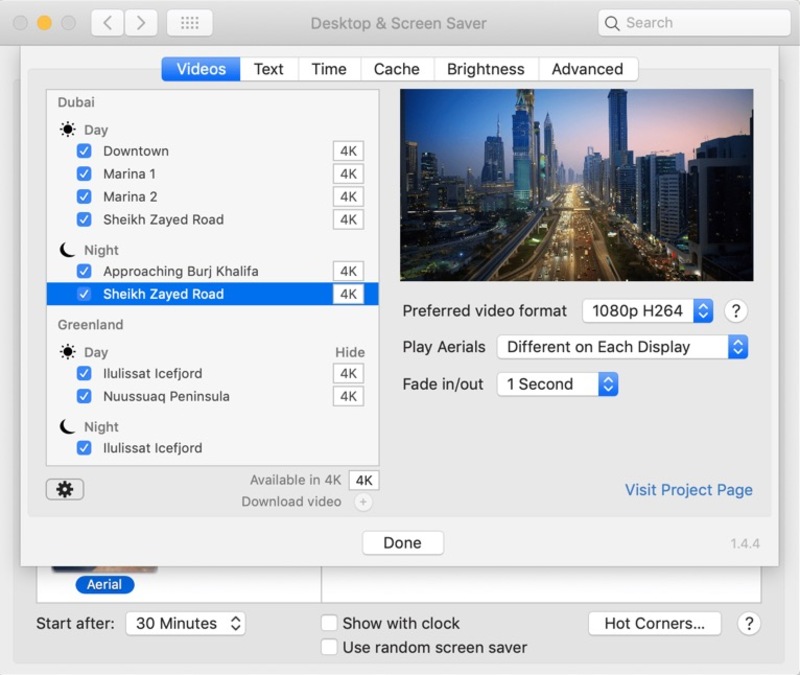Click the search magnifier icon

click(x=612, y=23)
